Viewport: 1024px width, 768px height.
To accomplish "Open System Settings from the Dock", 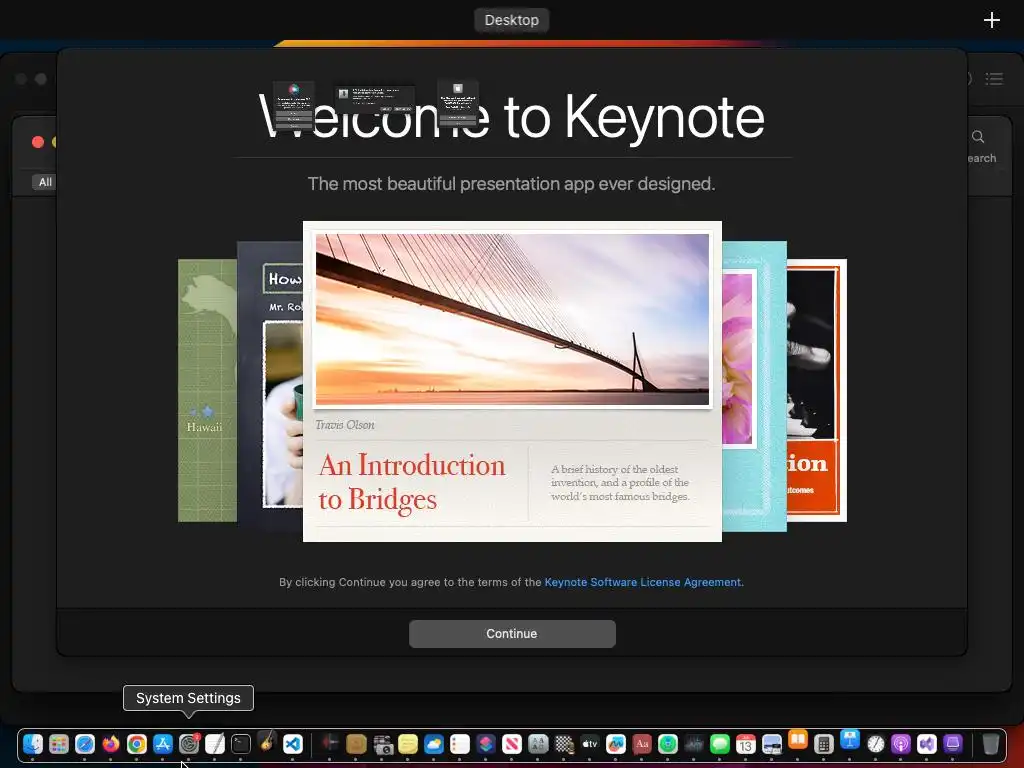I will pyautogui.click(x=189, y=744).
